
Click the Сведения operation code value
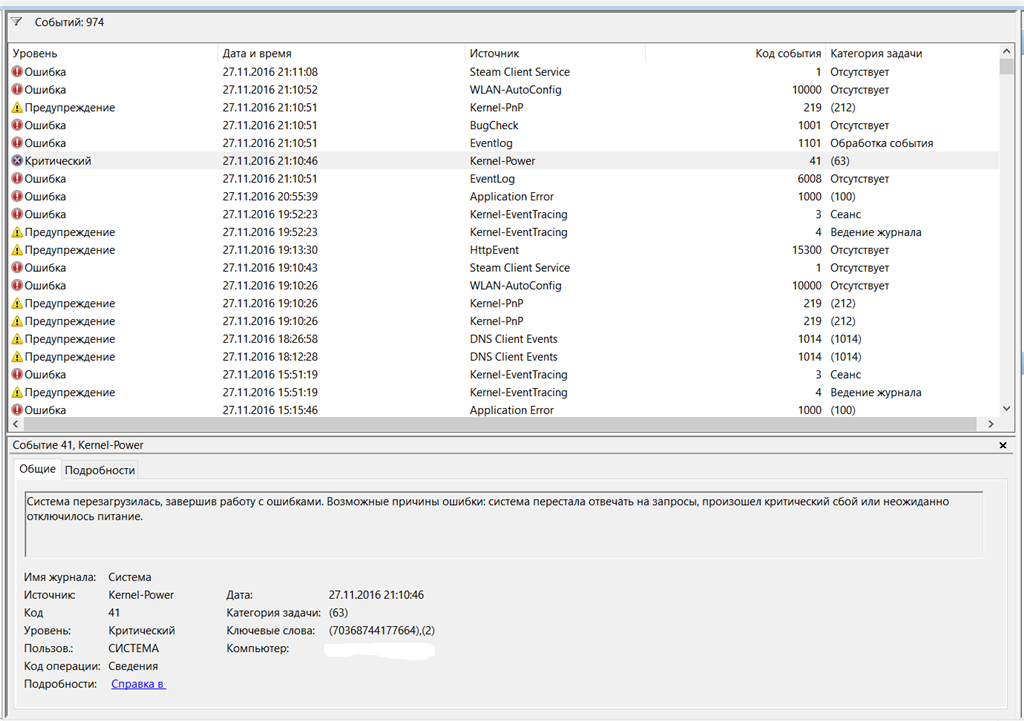tap(133, 666)
